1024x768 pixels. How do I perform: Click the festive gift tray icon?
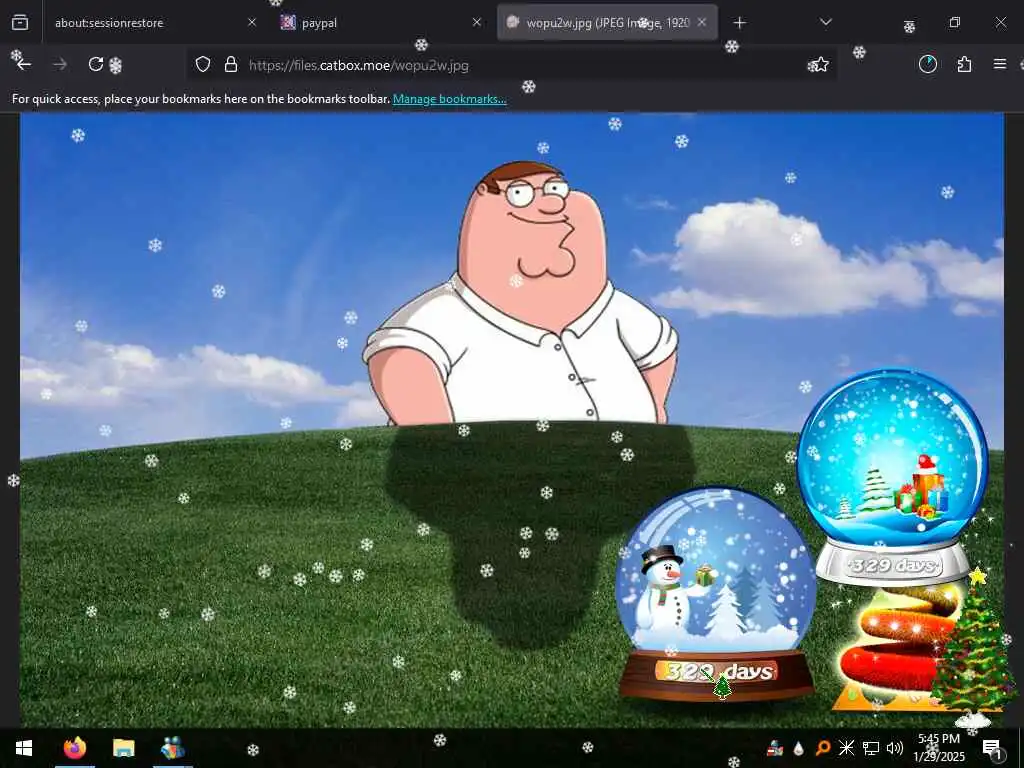775,748
